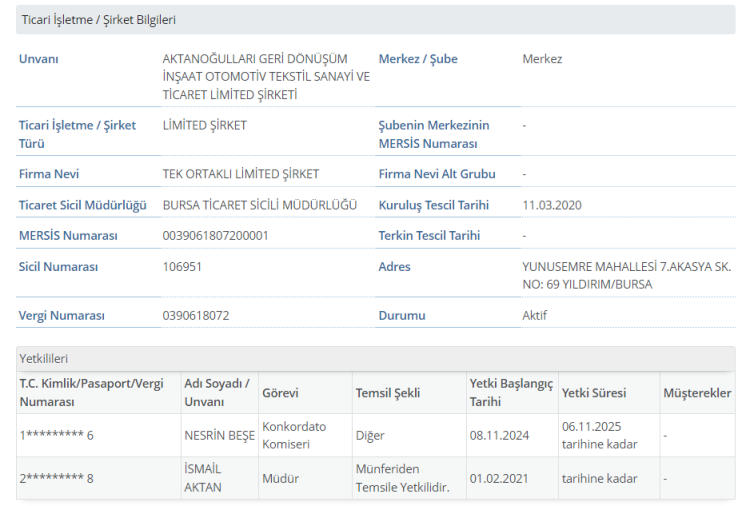Click the Ticari İşletme / Şirket Bilgileri panel header
This screenshot has width=750, height=506.
pyautogui.click(x=98, y=20)
